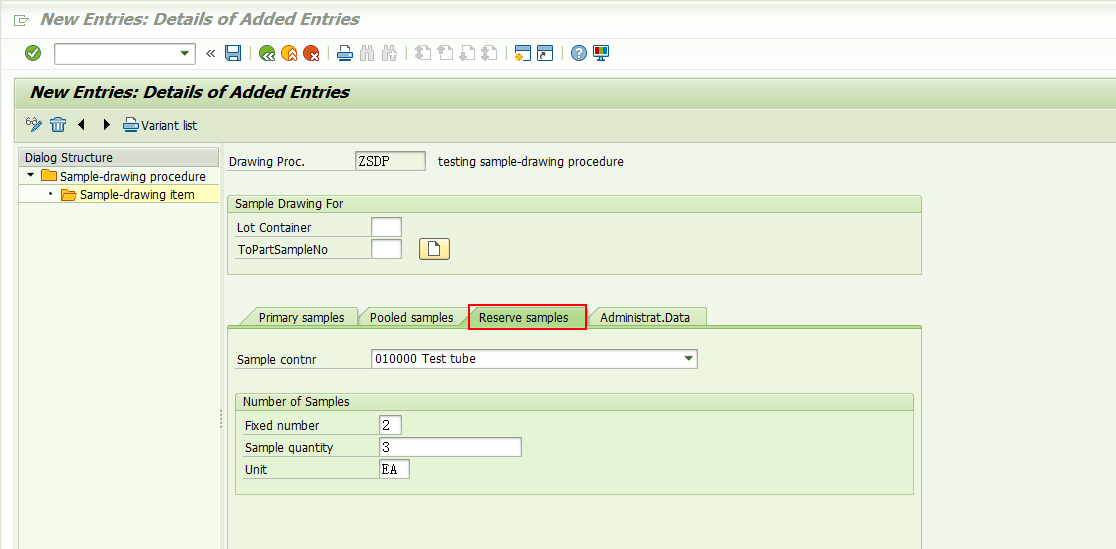Click the window menu icon beside title
1116x549 pixels.
click(21, 20)
